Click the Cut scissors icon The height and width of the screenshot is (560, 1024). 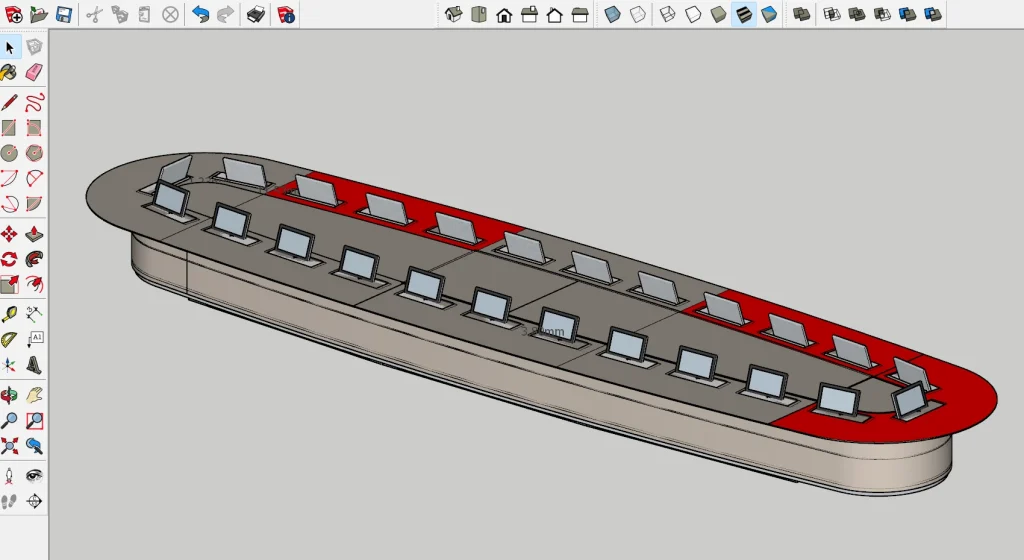[x=95, y=14]
